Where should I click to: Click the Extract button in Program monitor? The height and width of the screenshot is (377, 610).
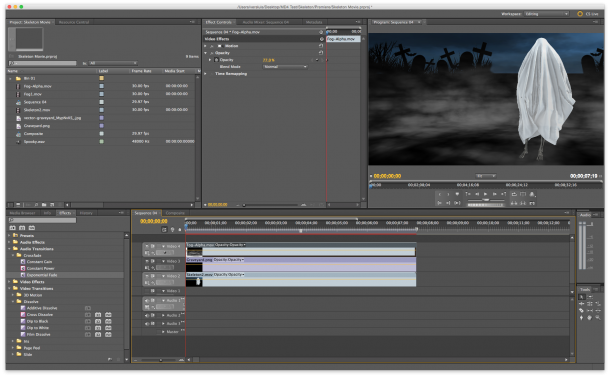pos(523,203)
